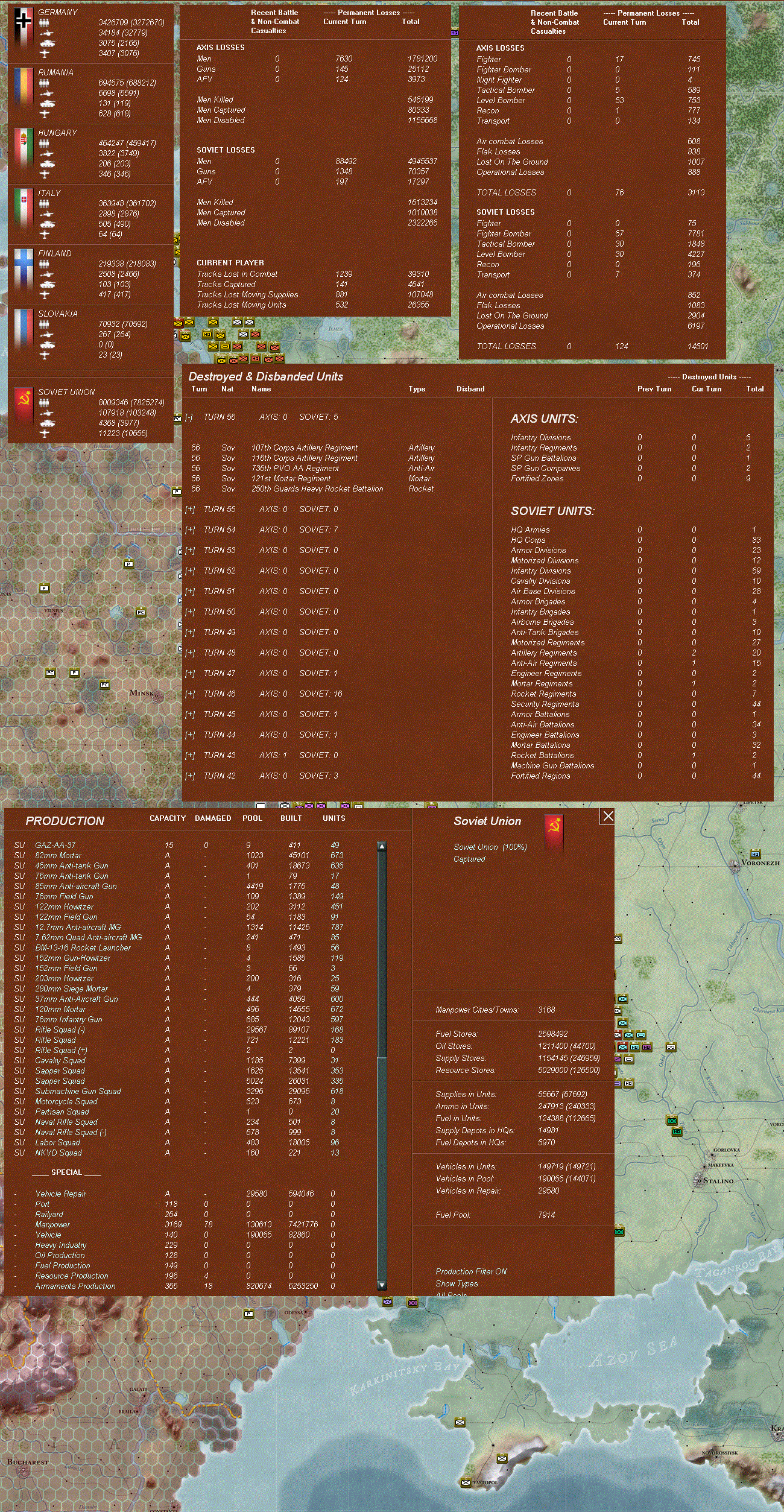Select the BM-13-16 Rocket Launcher row
This screenshot has width=784, height=1512.
179,948
